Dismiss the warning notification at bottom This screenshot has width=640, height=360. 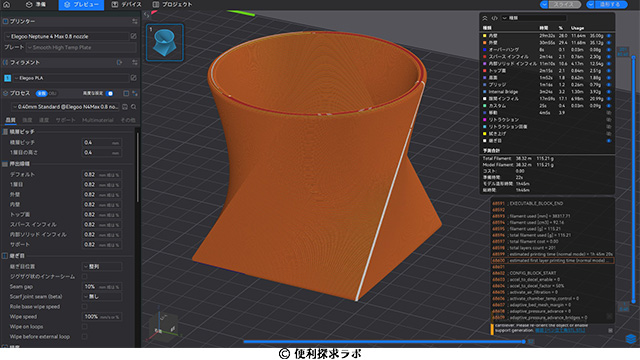pos(610,330)
